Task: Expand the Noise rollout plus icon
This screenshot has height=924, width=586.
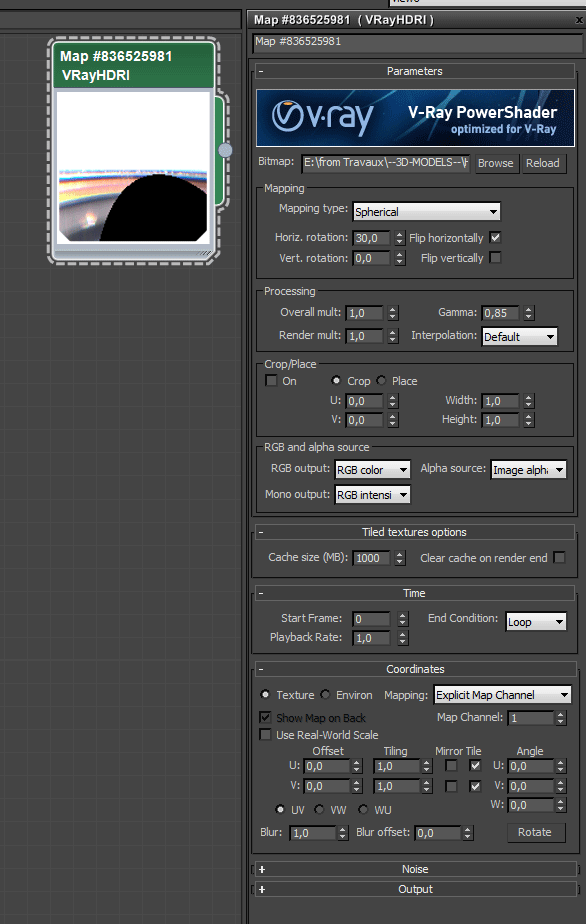Action: click(262, 869)
